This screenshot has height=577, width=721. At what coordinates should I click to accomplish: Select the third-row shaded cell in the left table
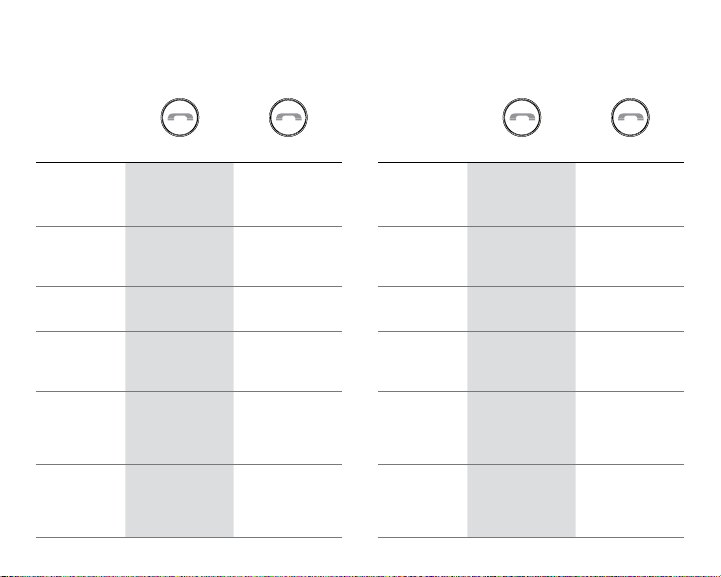click(x=179, y=309)
